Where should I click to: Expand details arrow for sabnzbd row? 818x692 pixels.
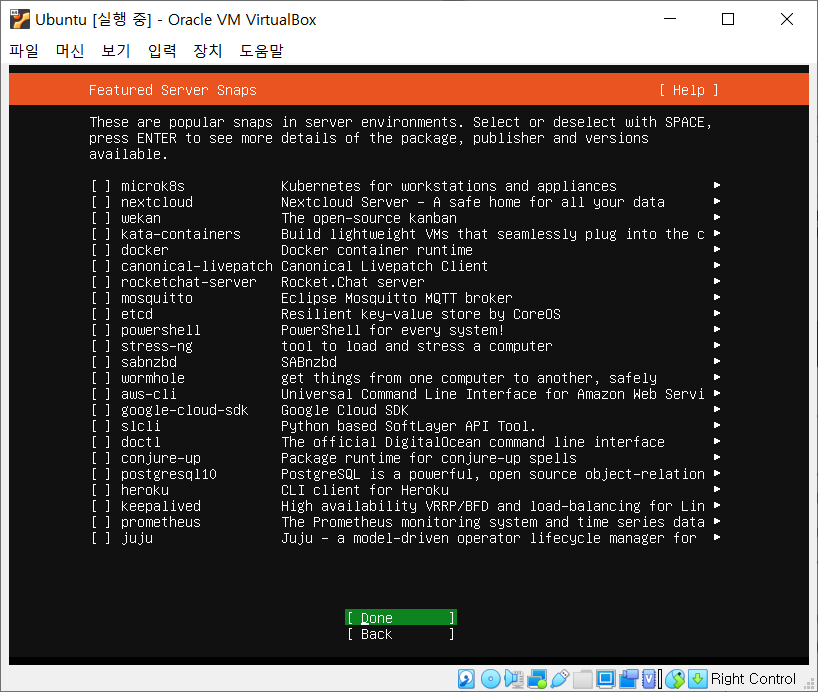click(717, 361)
